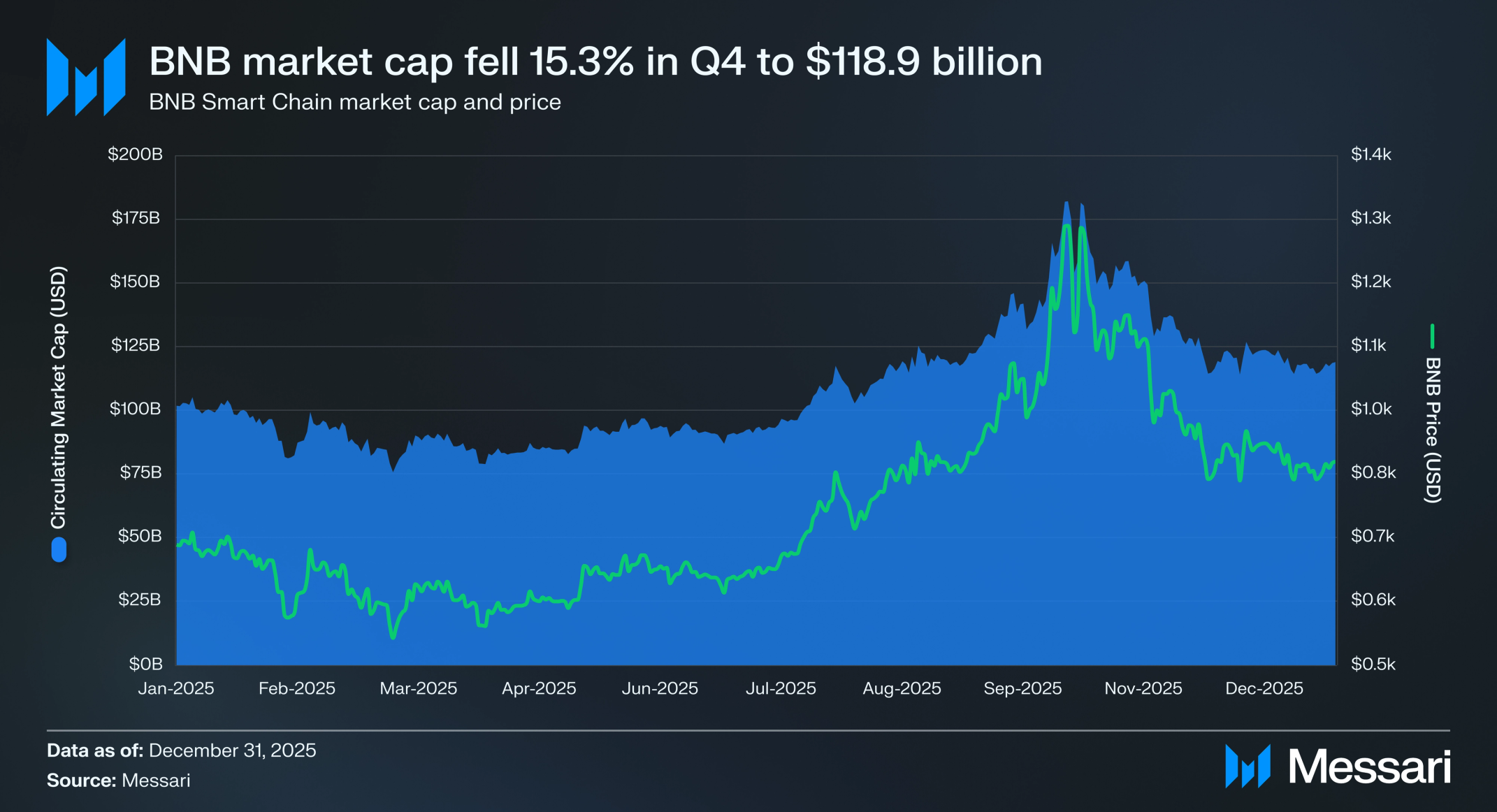The image size is (1497, 812).
Task: Click the Data as of December 31, 2025 text
Action: coord(182,751)
